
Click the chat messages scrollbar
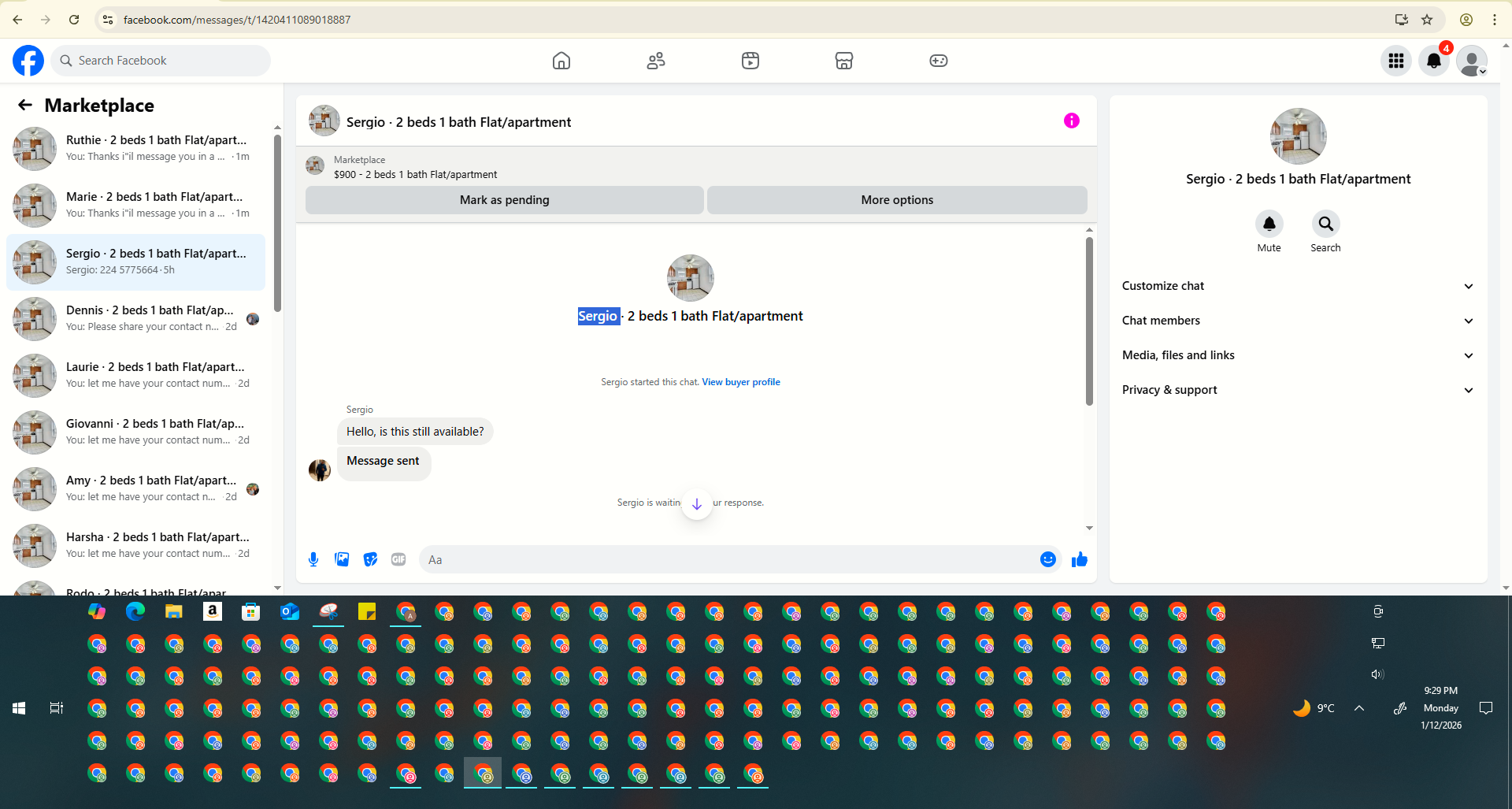tap(1089, 321)
